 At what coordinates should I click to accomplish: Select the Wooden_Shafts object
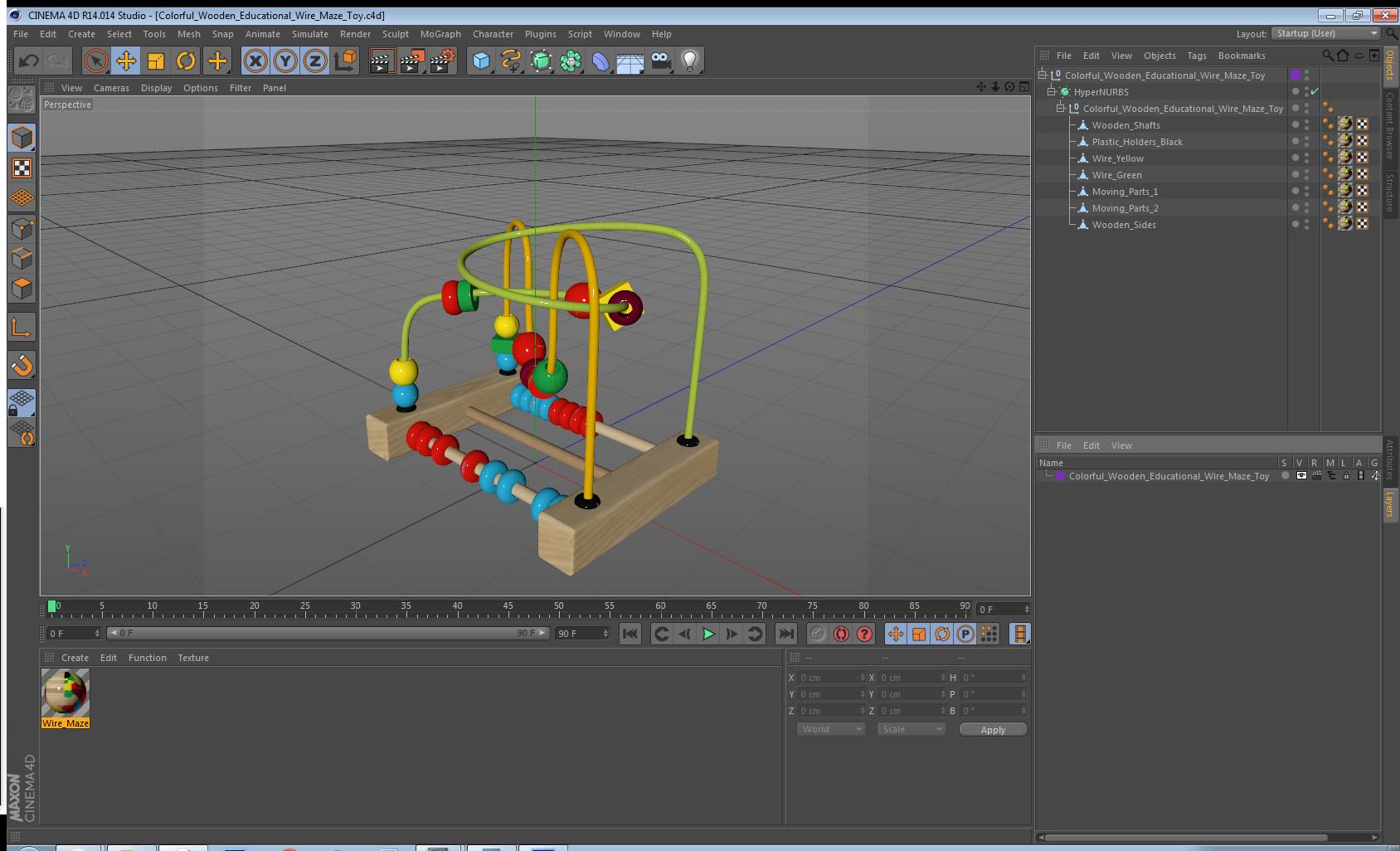click(1125, 125)
